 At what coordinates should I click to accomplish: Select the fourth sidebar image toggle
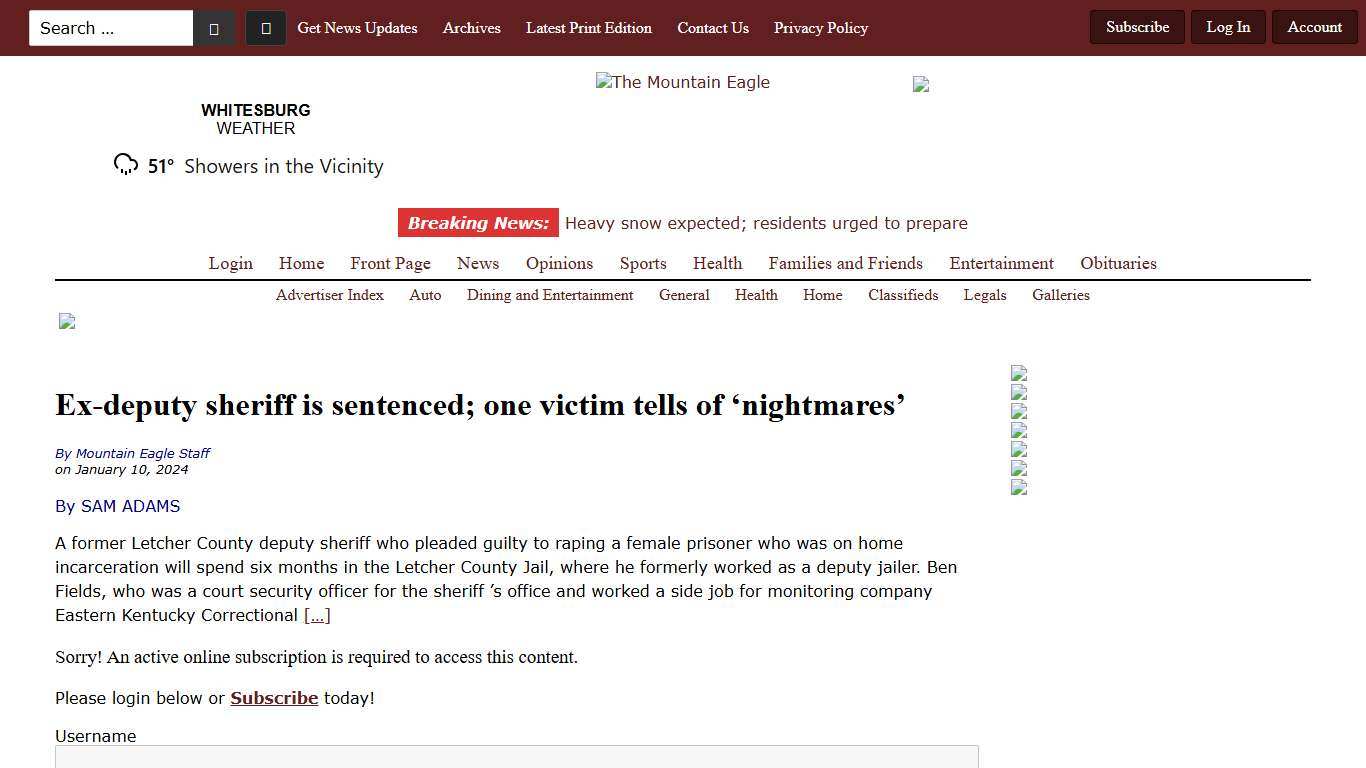click(1019, 430)
